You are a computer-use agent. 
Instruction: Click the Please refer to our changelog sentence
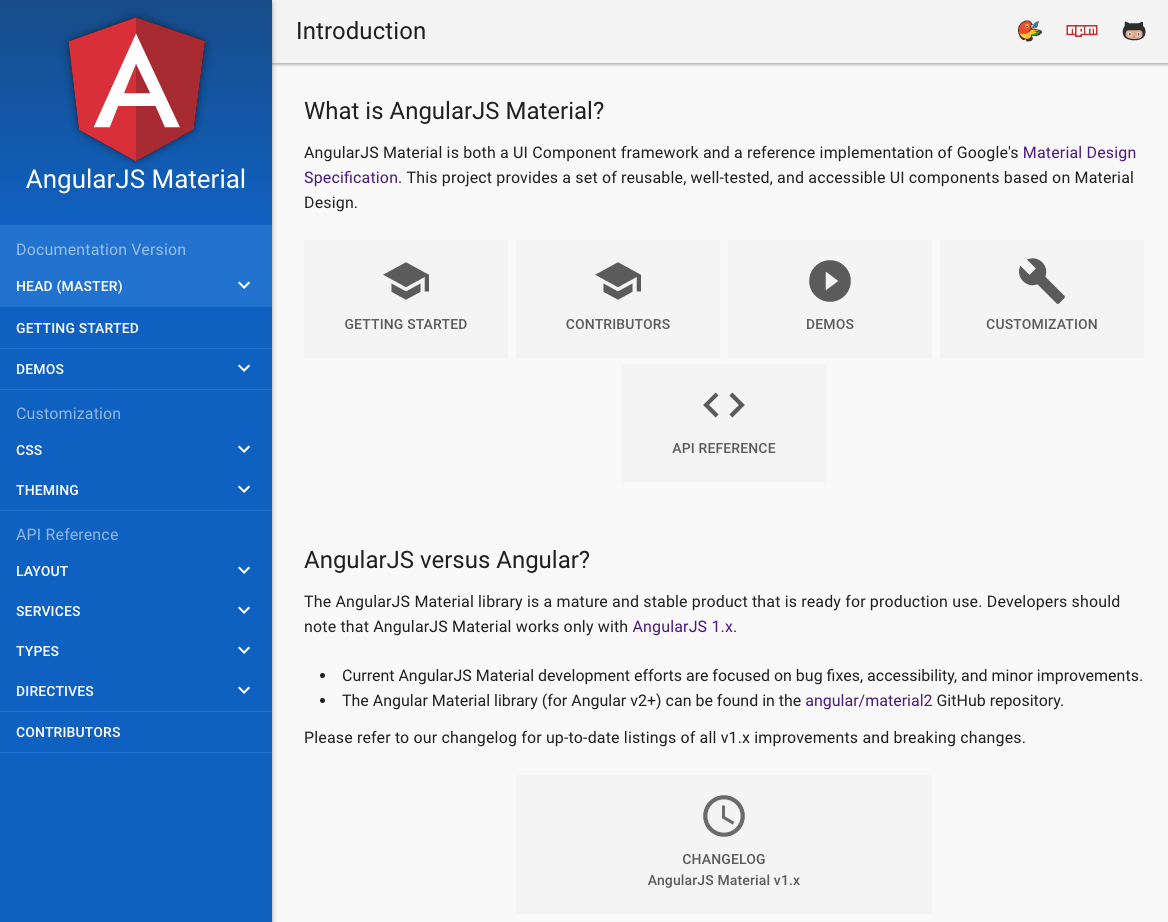tap(664, 738)
